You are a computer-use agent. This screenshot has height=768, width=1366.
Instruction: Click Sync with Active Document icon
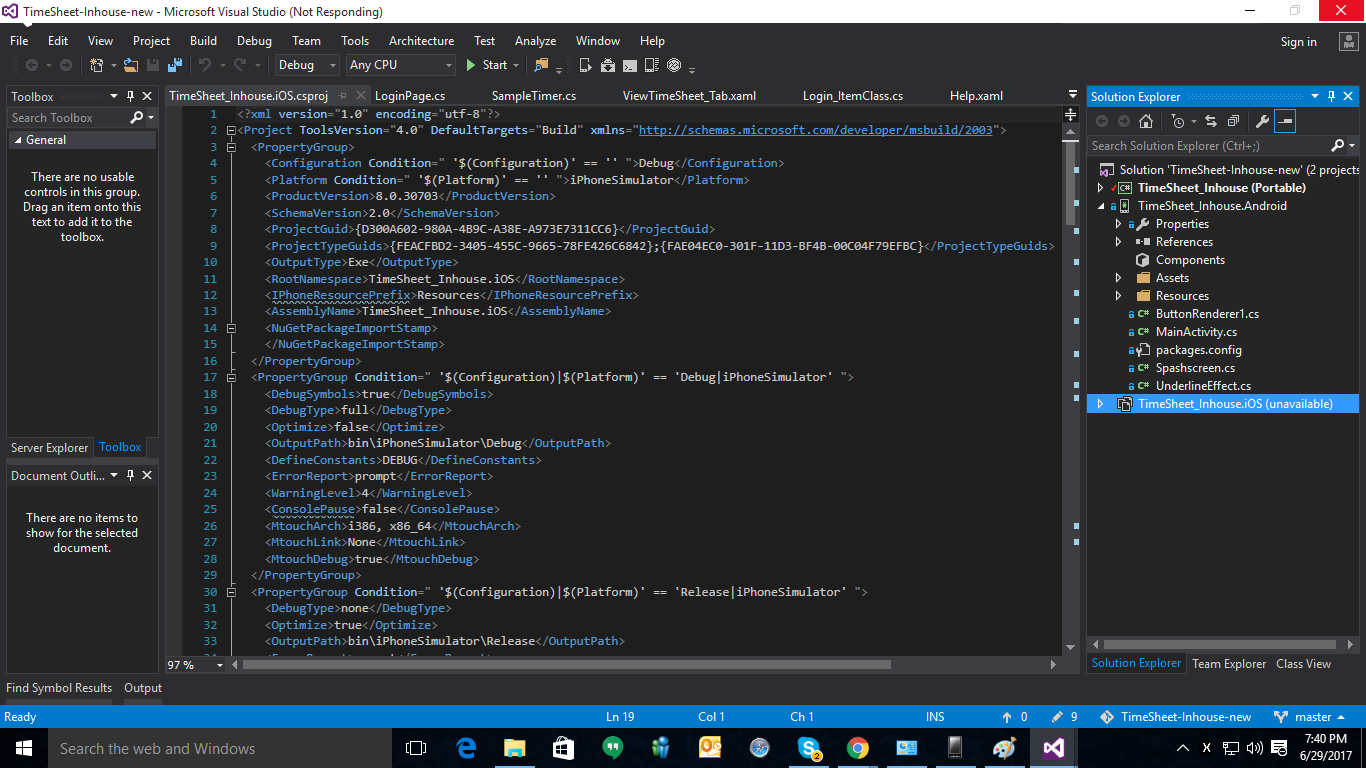1211,121
